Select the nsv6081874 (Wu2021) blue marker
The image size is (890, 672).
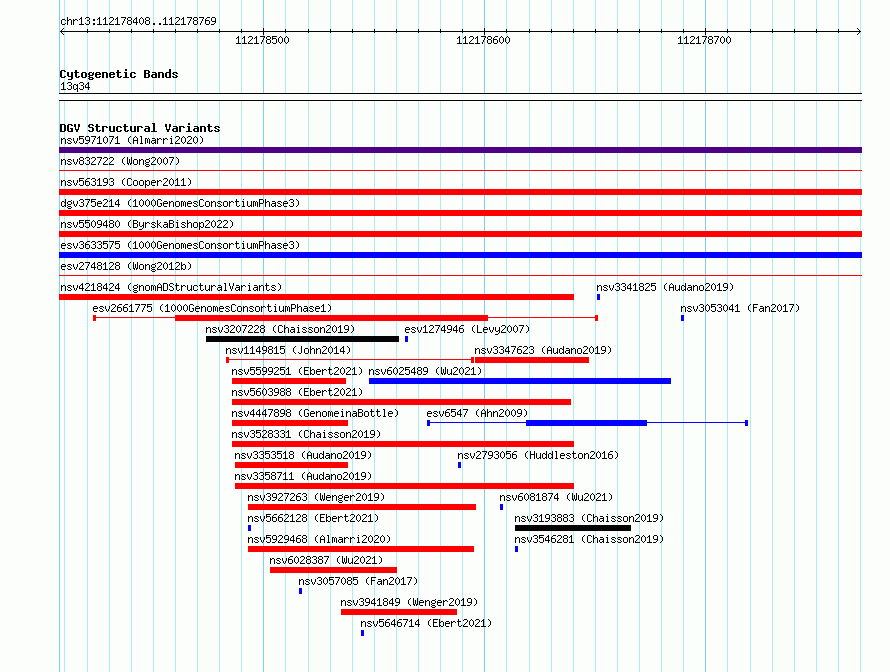click(501, 507)
